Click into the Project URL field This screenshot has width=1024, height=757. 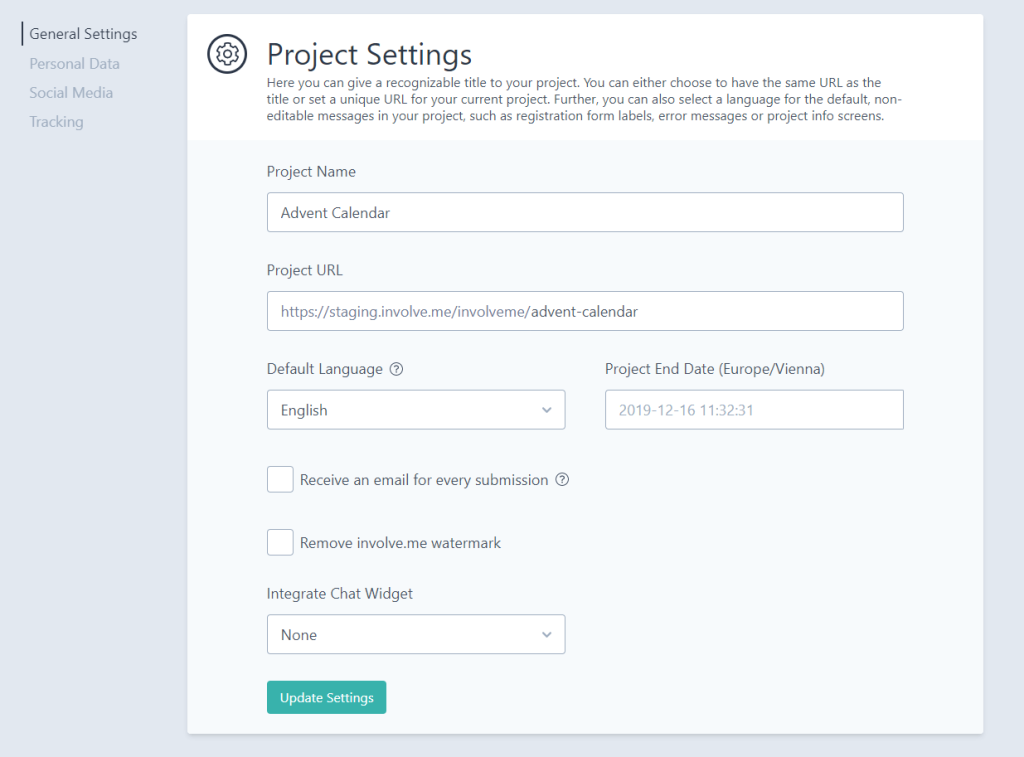click(x=585, y=311)
